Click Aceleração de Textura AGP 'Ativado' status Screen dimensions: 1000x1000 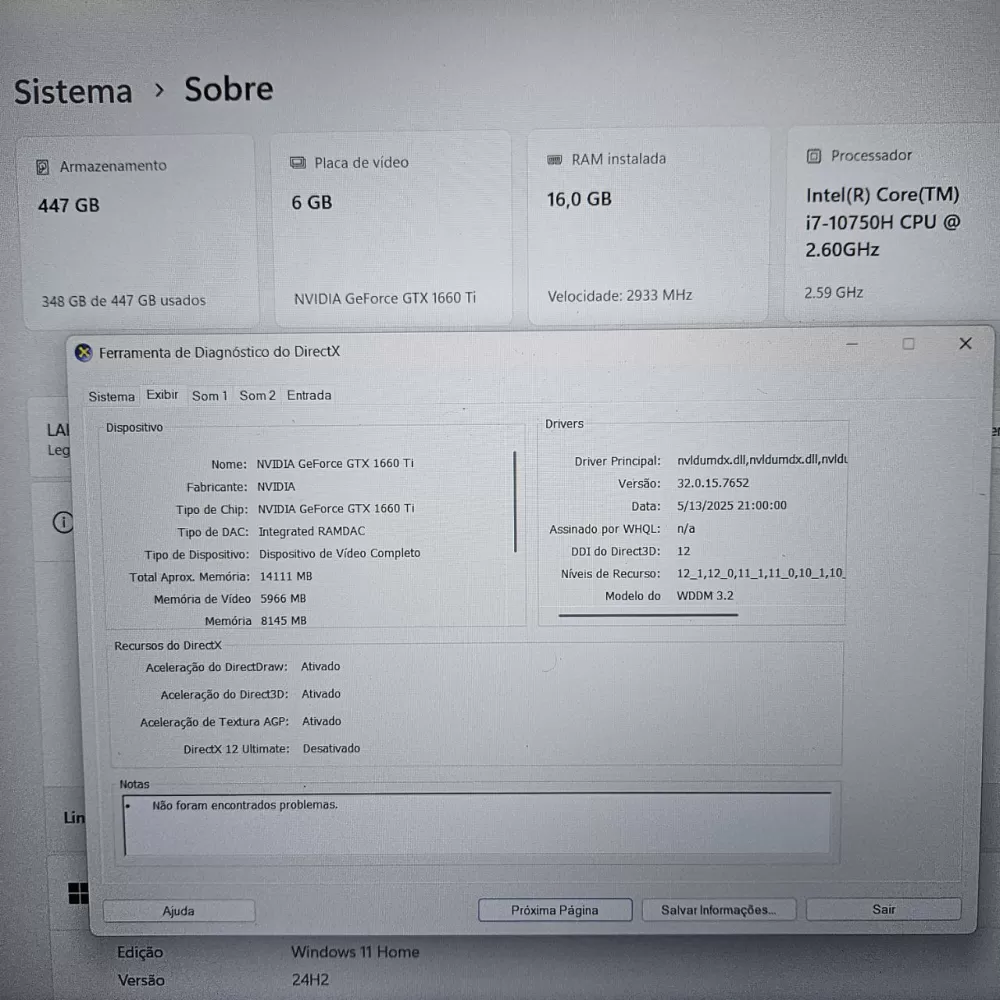click(x=322, y=721)
